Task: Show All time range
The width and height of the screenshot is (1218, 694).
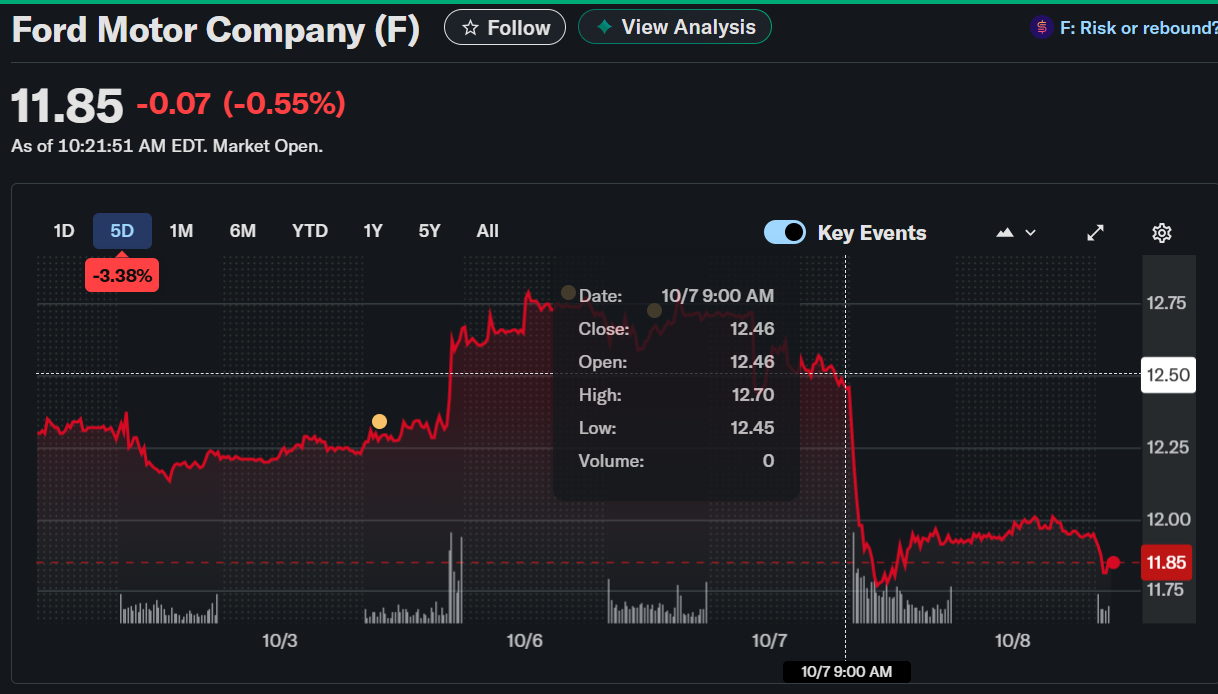Action: (487, 231)
